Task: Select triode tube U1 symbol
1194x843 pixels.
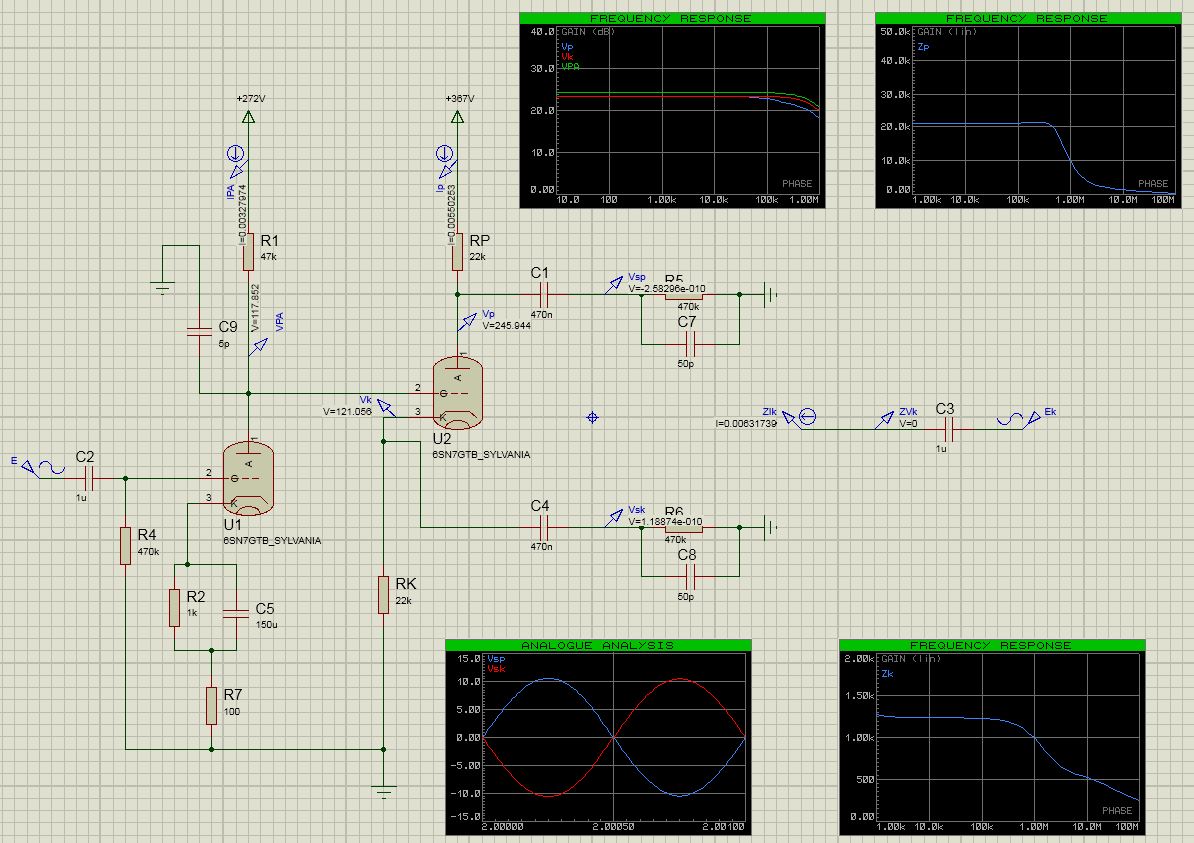Action: 248,480
